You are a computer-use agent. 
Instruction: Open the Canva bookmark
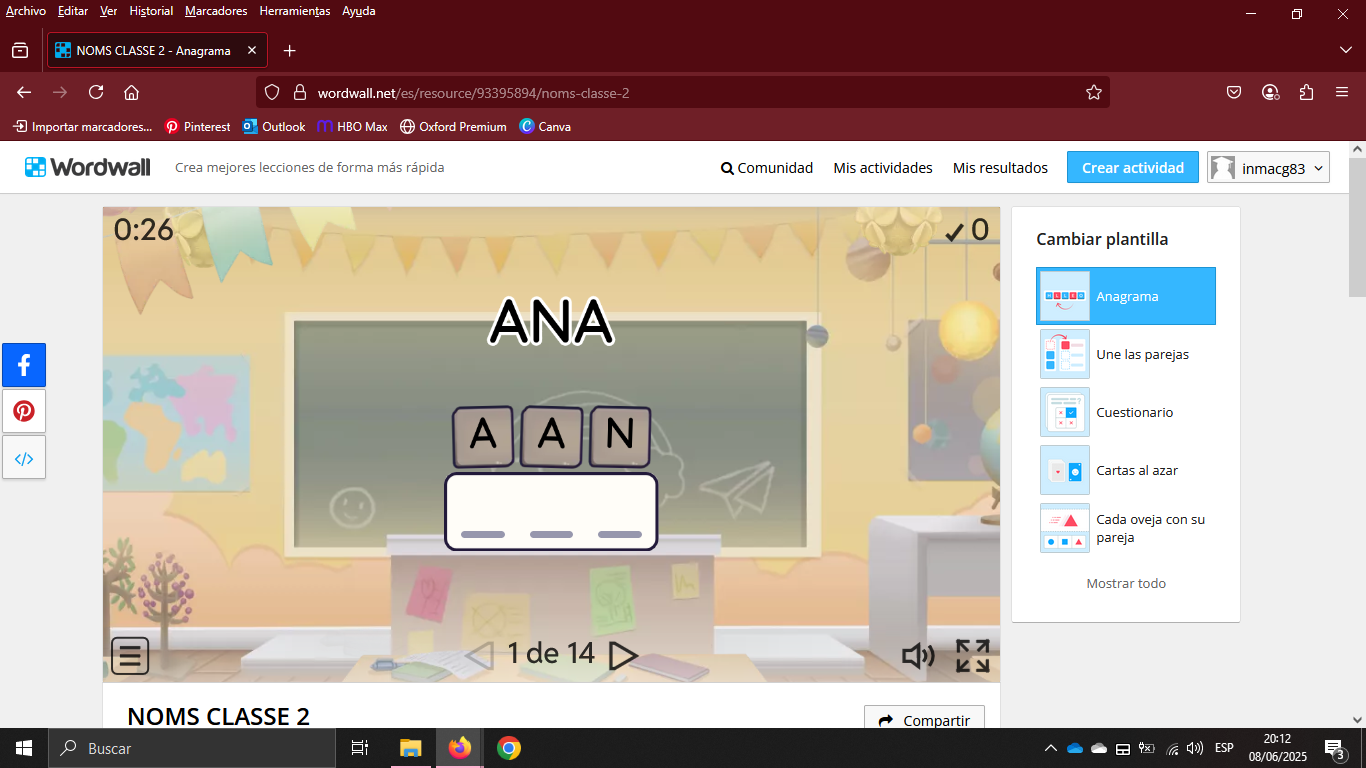pos(545,127)
